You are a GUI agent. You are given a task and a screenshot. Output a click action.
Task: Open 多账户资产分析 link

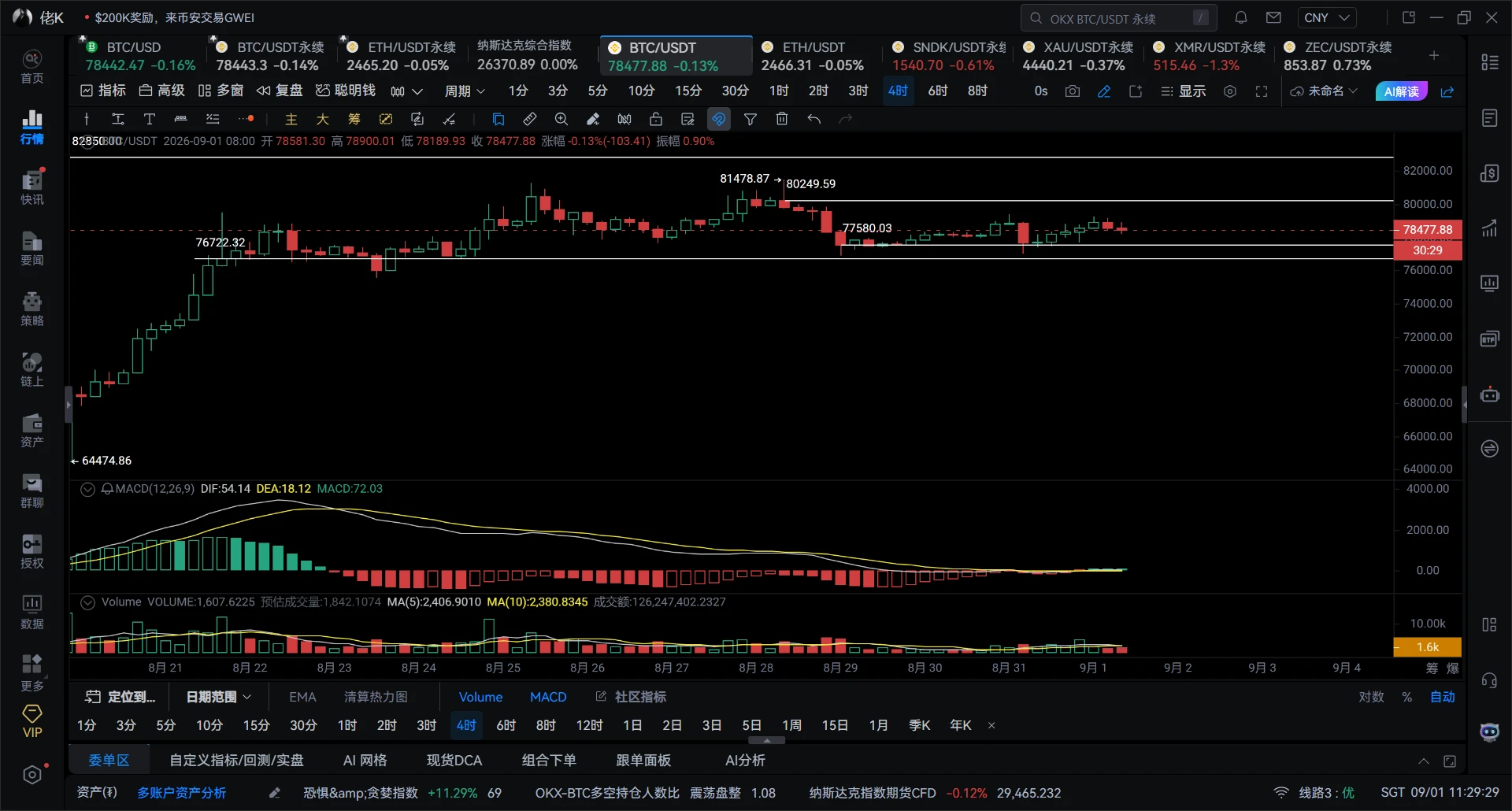pos(182,793)
